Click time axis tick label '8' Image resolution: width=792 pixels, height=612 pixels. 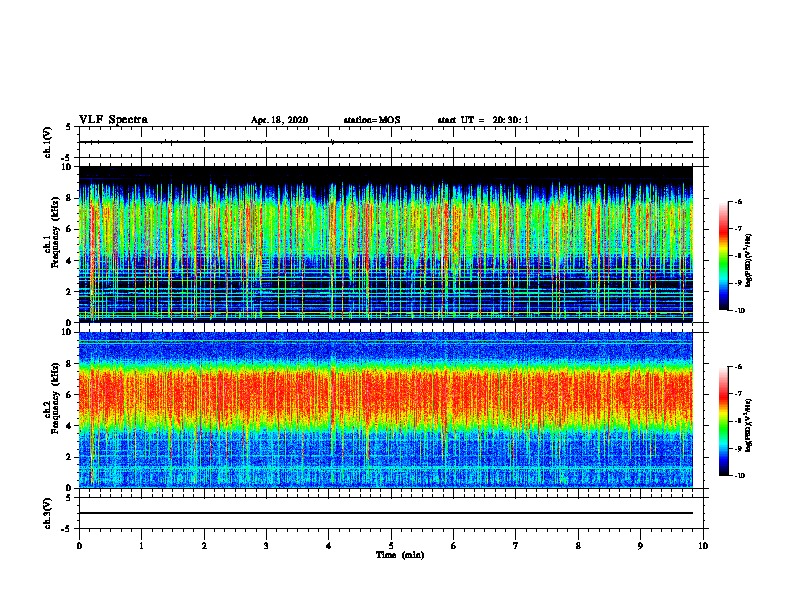(578, 545)
